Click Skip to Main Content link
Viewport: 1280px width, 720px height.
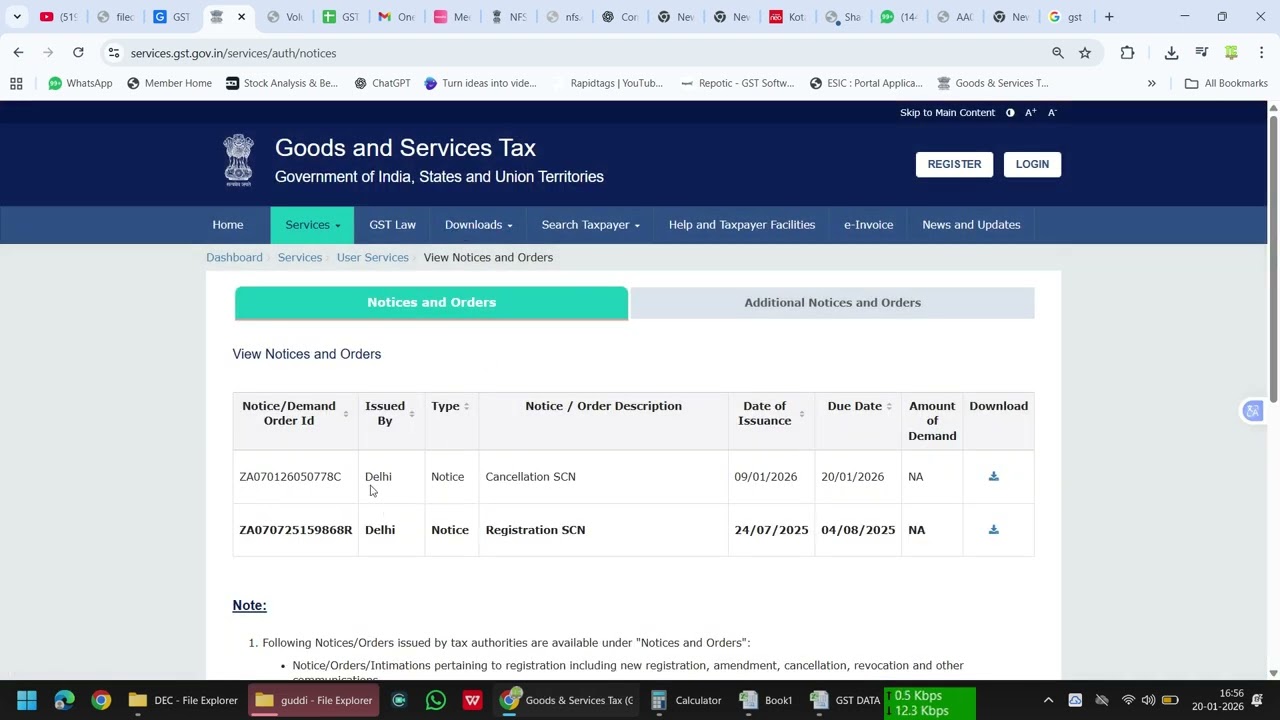click(947, 113)
